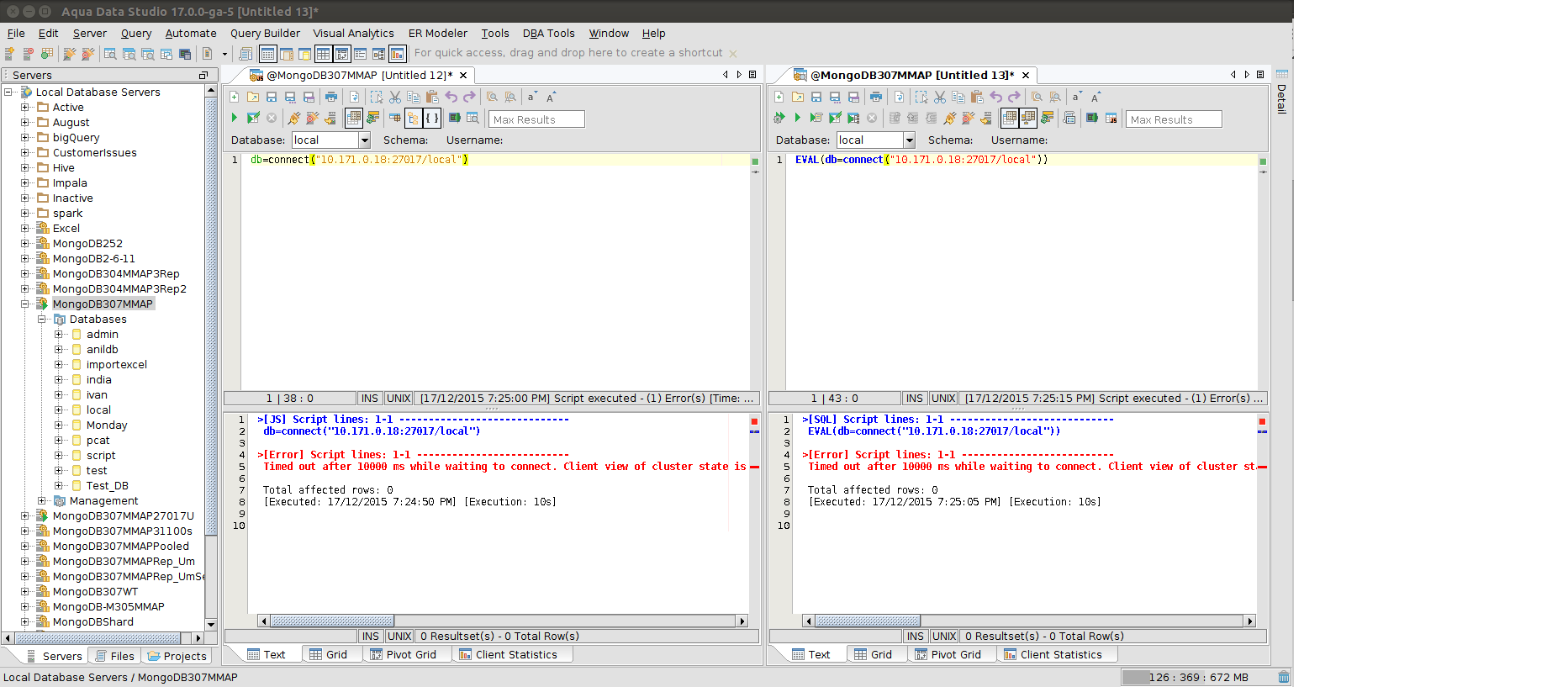
Task: Click the Connect plug icon in Untitled 12 toolbar
Action: (293, 119)
